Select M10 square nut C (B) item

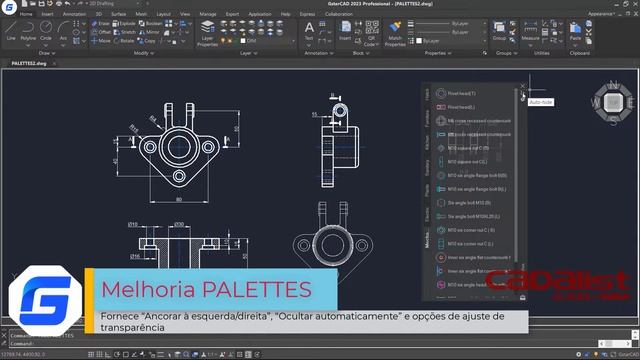click(x=462, y=148)
